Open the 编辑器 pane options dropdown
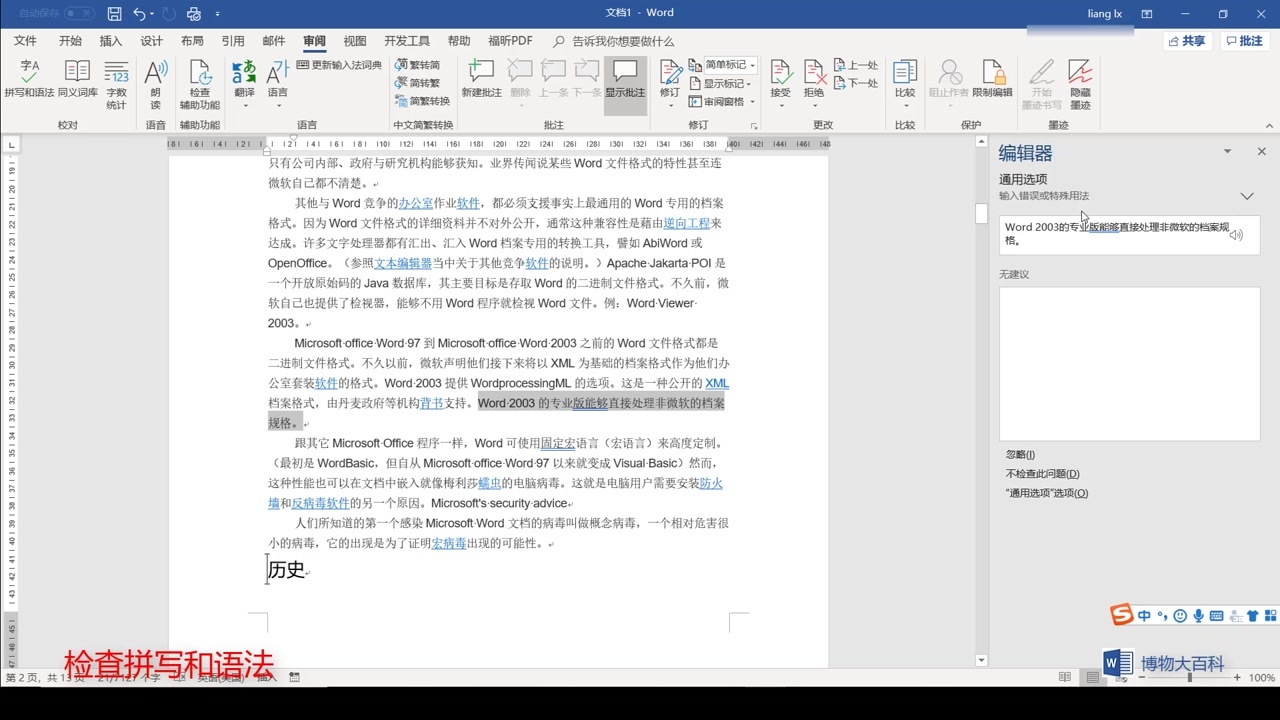Image resolution: width=1280 pixels, height=720 pixels. [x=1227, y=152]
